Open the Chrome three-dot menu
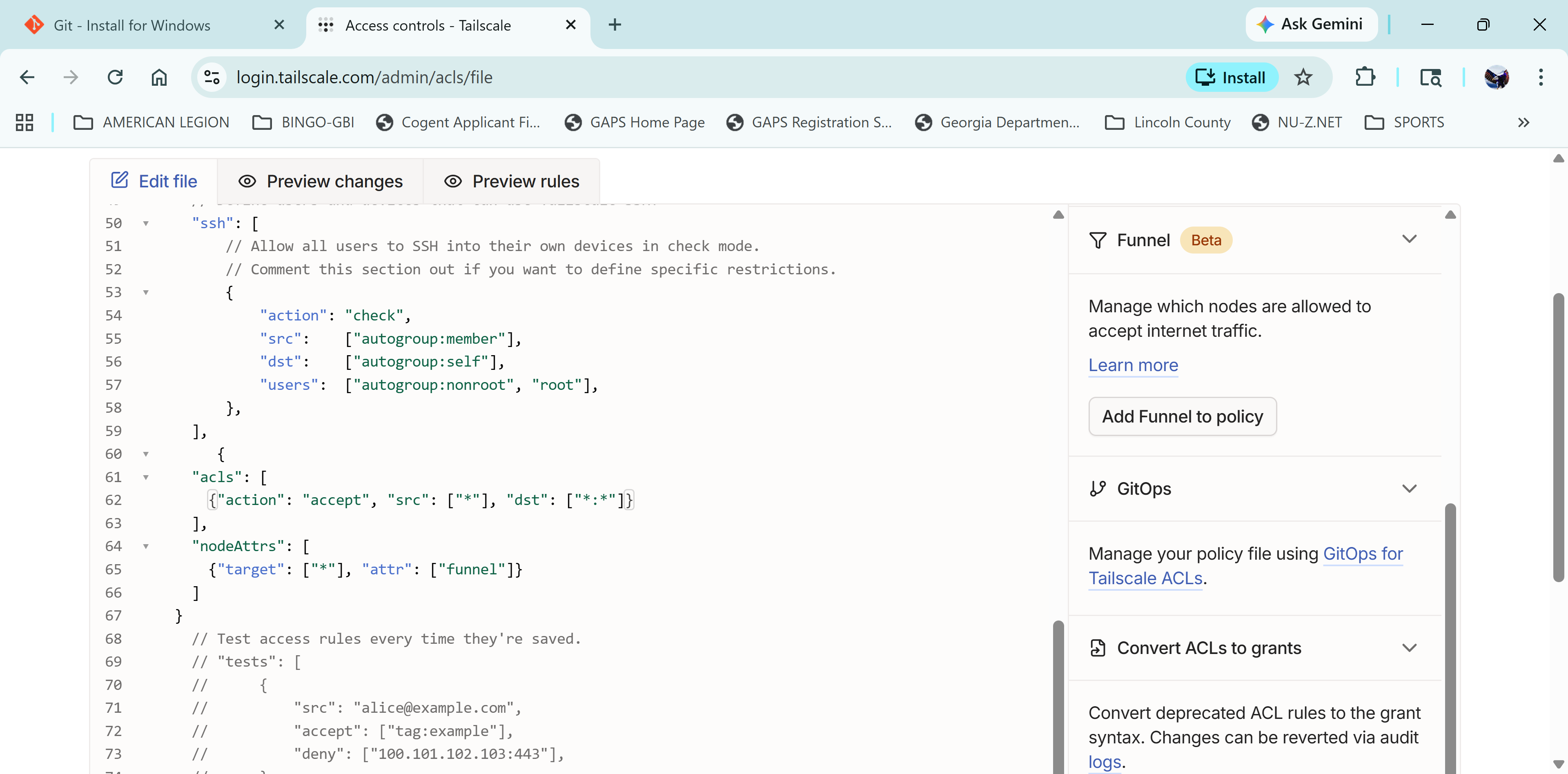 1541,77
